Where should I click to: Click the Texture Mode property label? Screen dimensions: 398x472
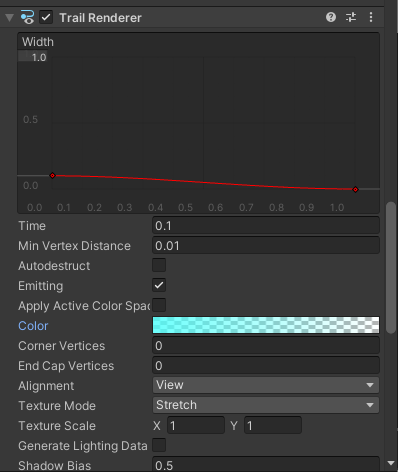point(57,406)
